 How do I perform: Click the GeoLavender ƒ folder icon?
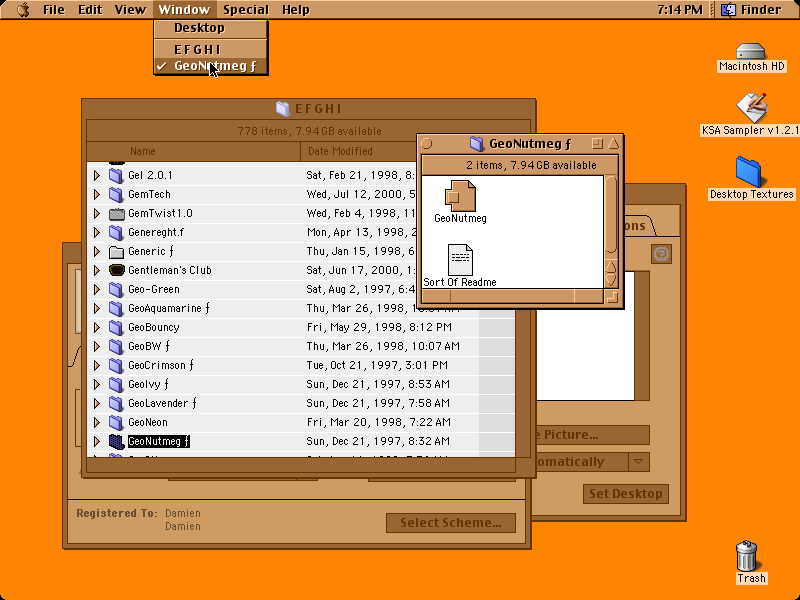(116, 404)
